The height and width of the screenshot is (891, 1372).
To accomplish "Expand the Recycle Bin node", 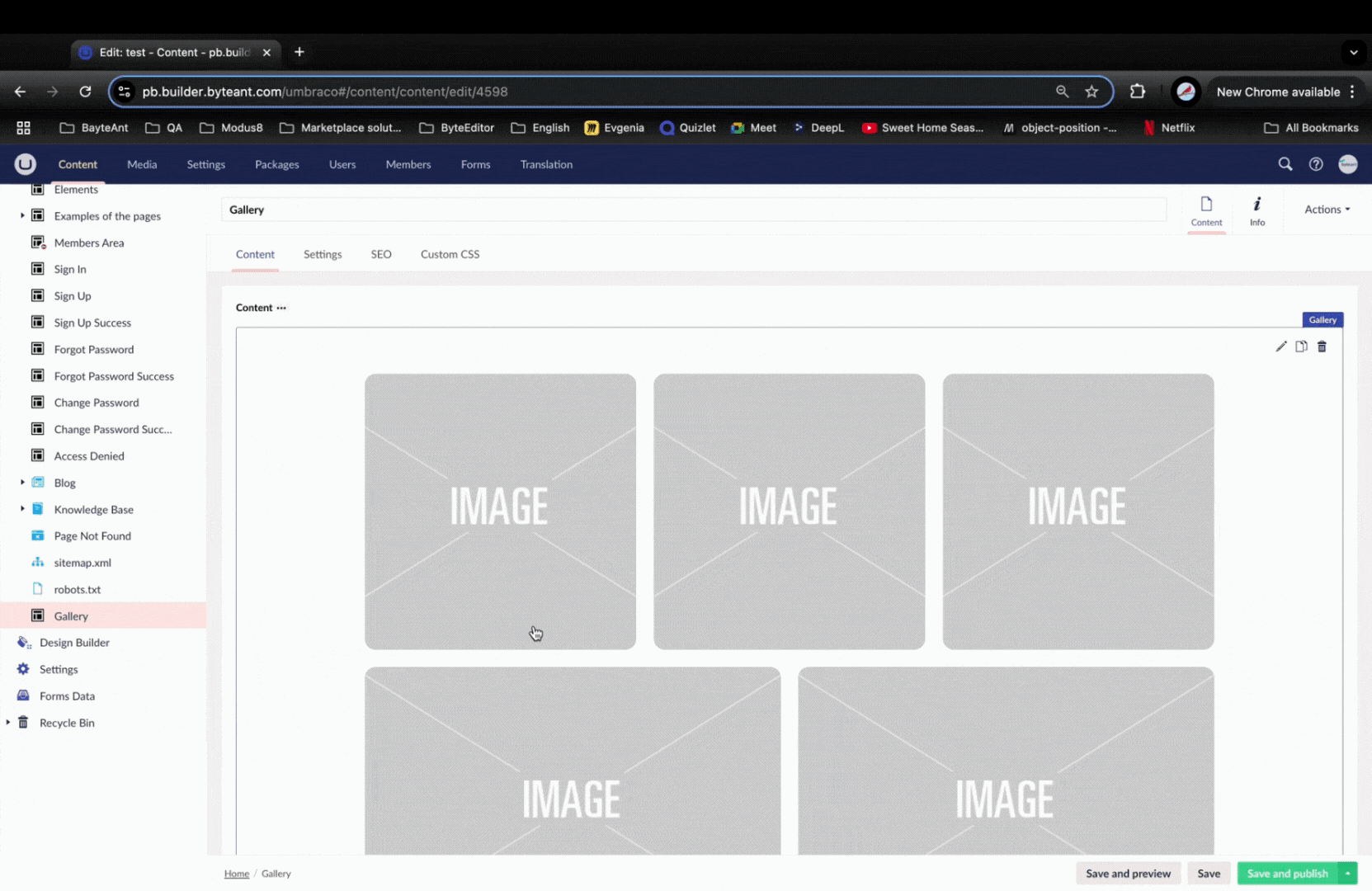I will point(8,723).
